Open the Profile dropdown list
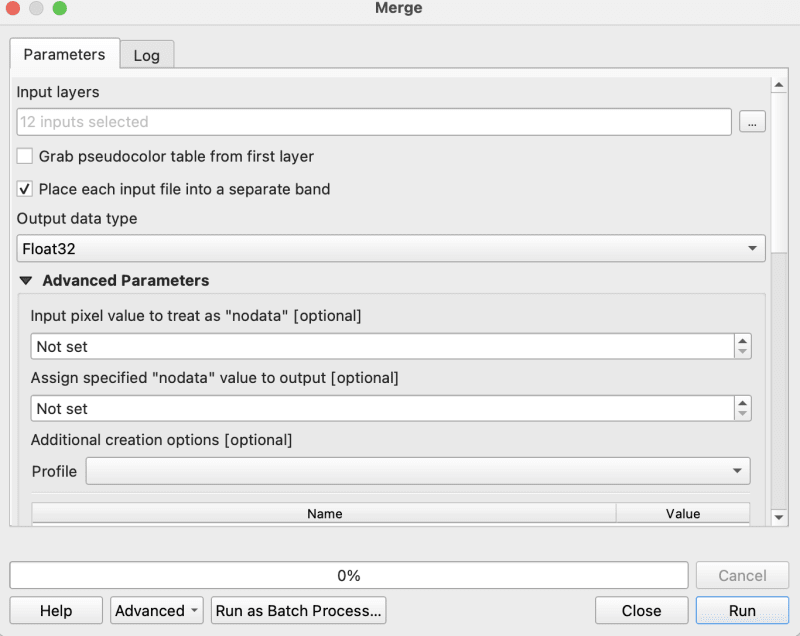This screenshot has width=800, height=636. point(418,471)
